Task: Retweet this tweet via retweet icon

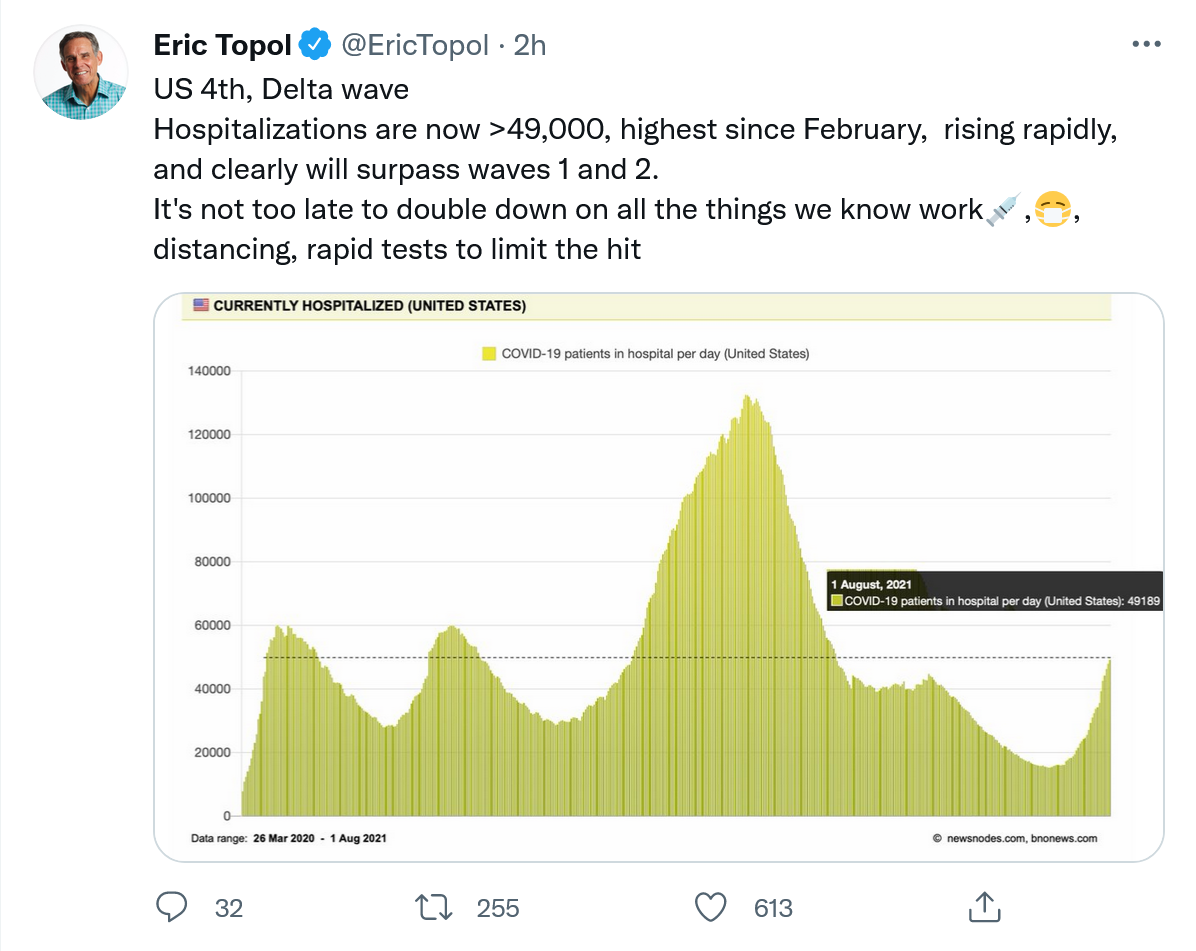Action: pos(436,907)
